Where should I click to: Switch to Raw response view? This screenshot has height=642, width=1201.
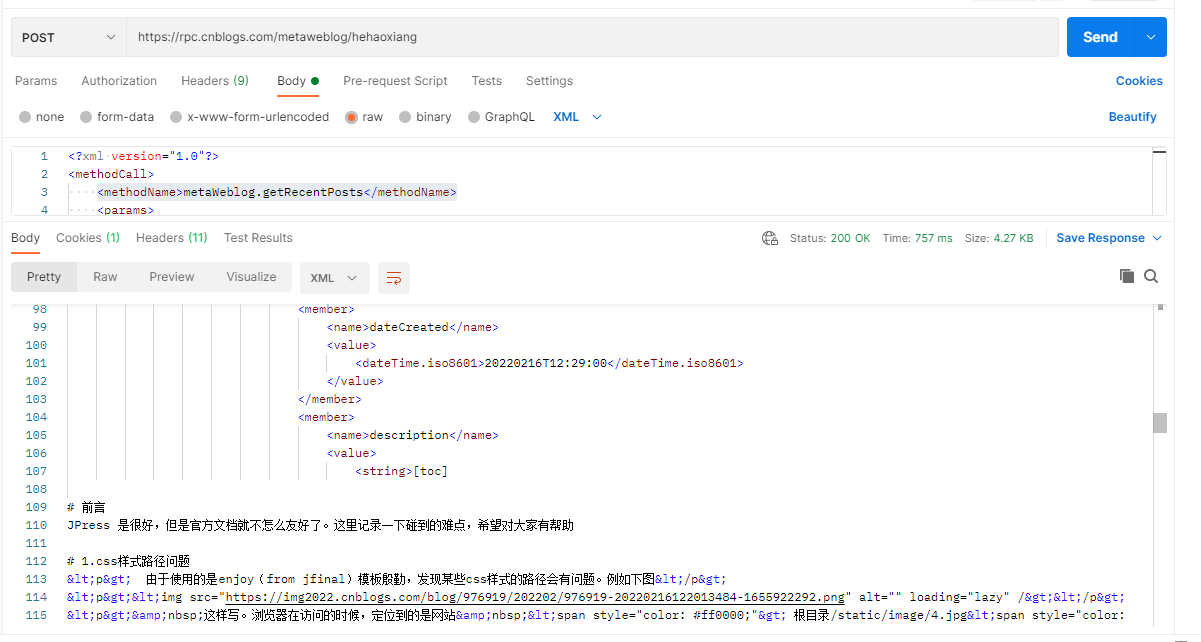pyautogui.click(x=105, y=277)
